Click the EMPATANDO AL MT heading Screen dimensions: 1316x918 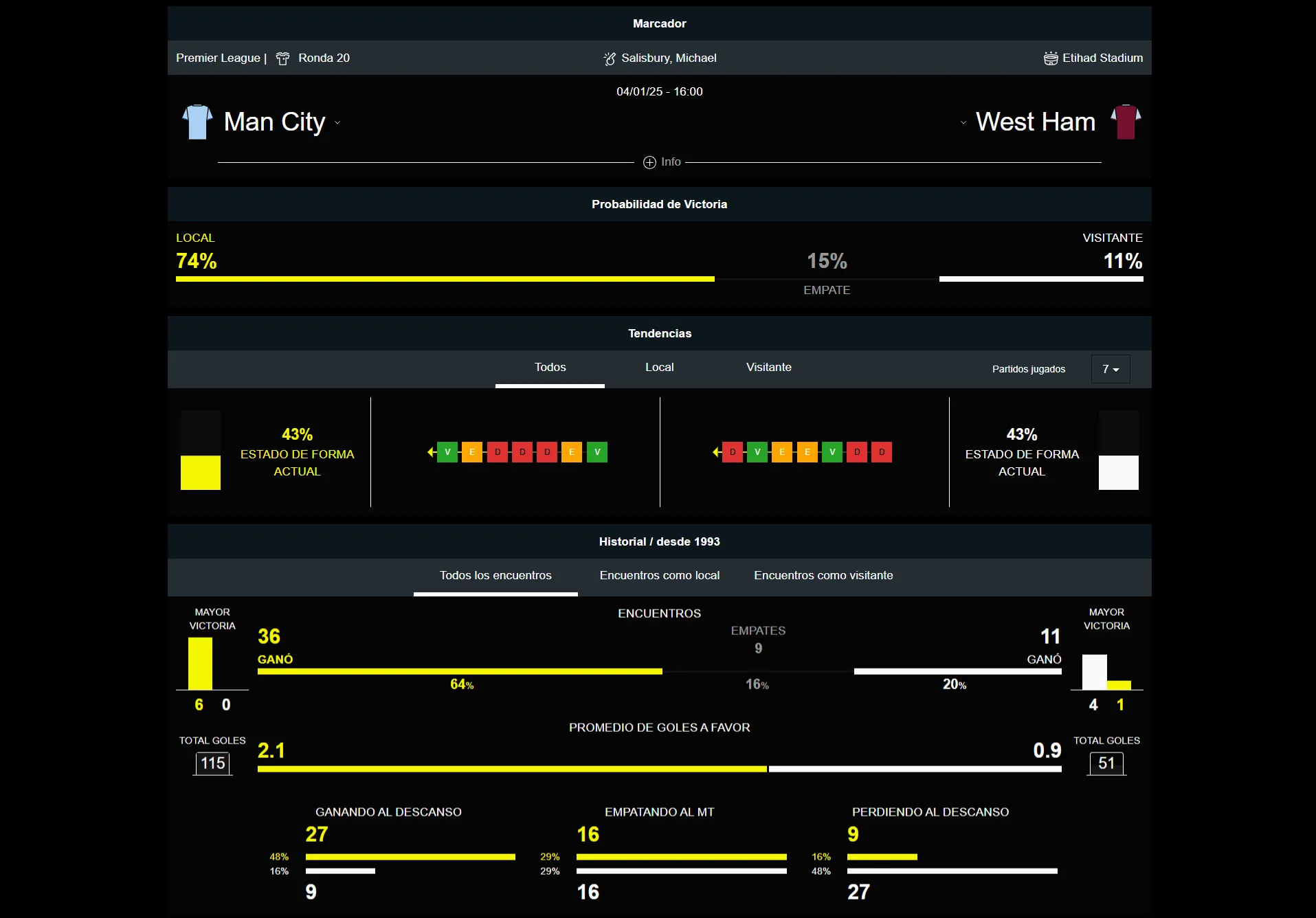click(660, 812)
